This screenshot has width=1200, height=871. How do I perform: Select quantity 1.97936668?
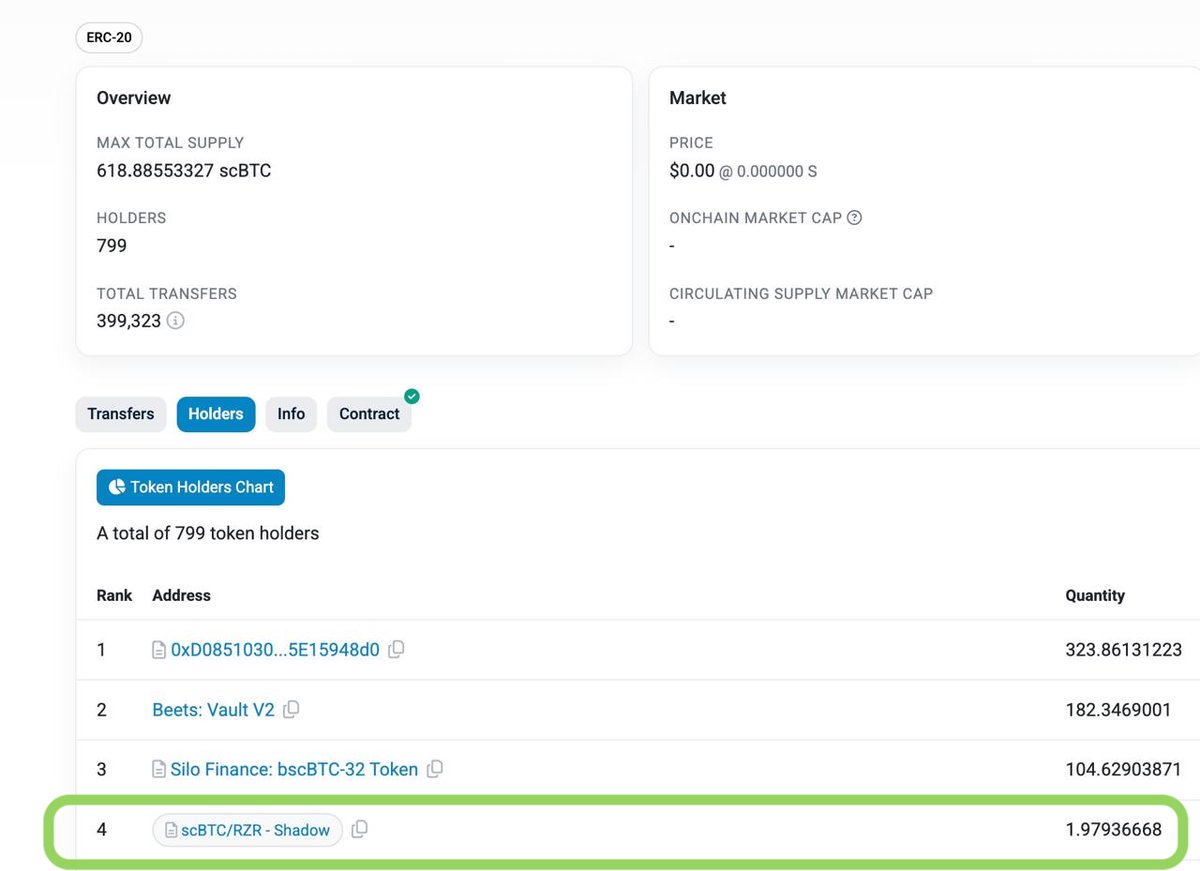click(1113, 830)
